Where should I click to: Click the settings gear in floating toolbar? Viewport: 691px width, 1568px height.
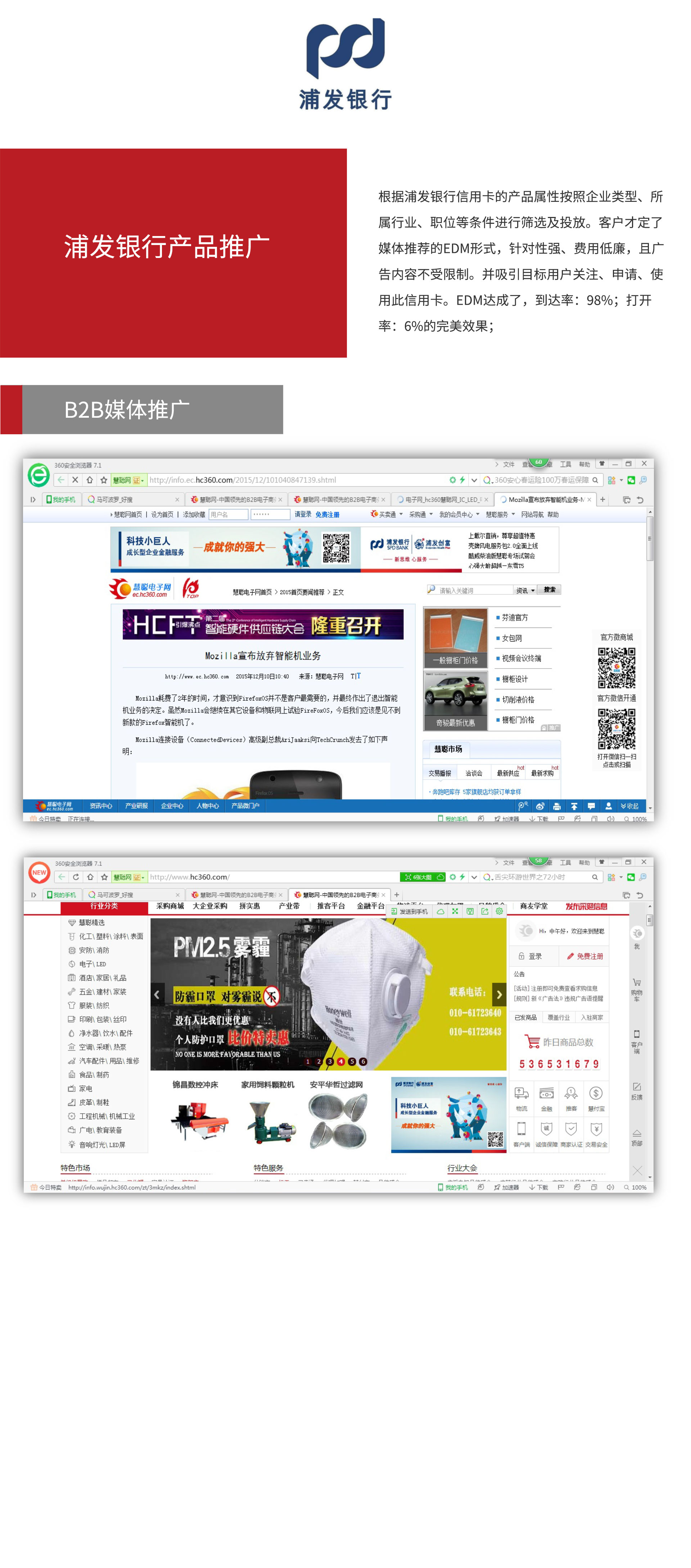coord(499,911)
